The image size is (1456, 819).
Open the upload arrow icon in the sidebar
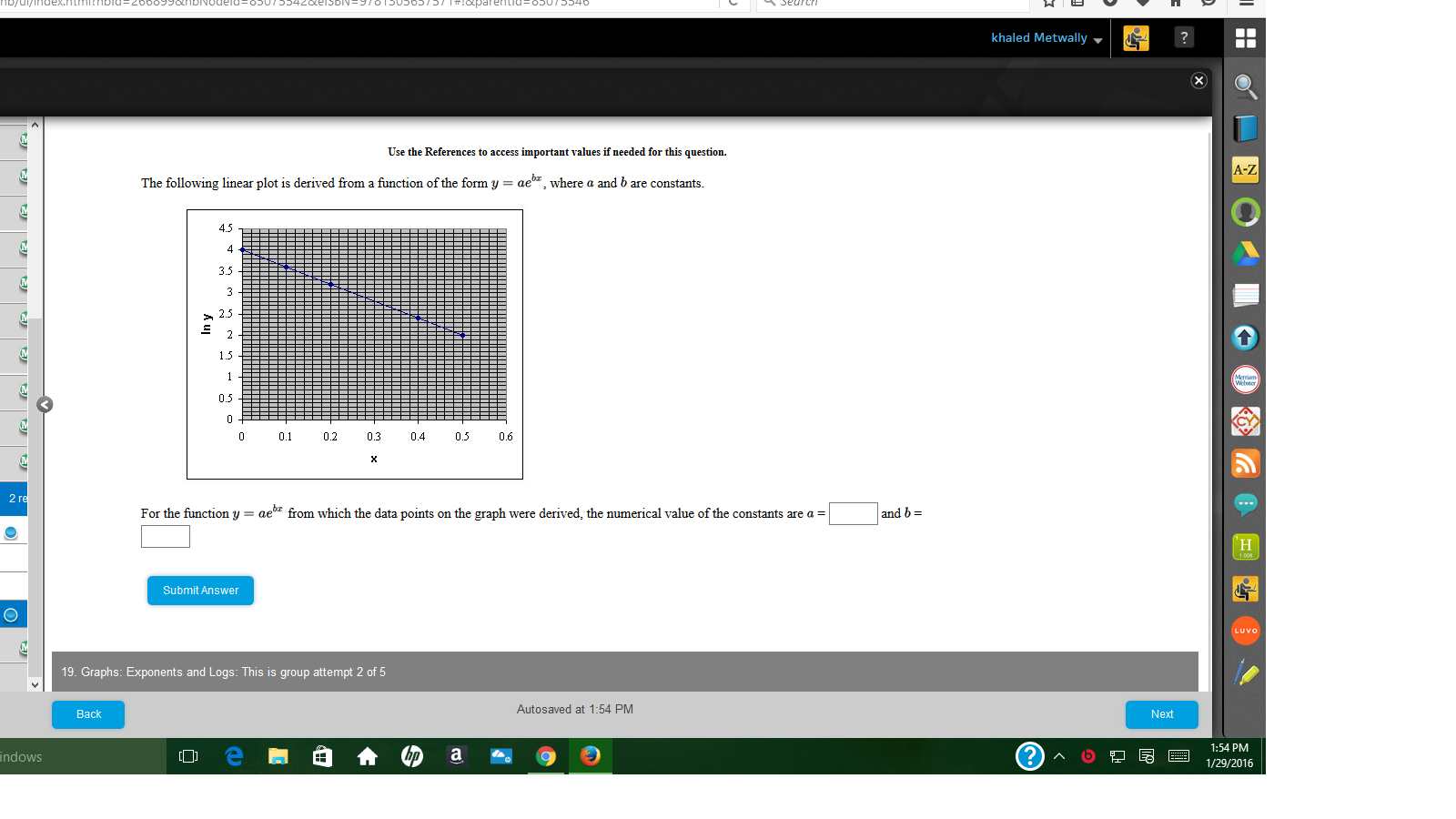1245,338
